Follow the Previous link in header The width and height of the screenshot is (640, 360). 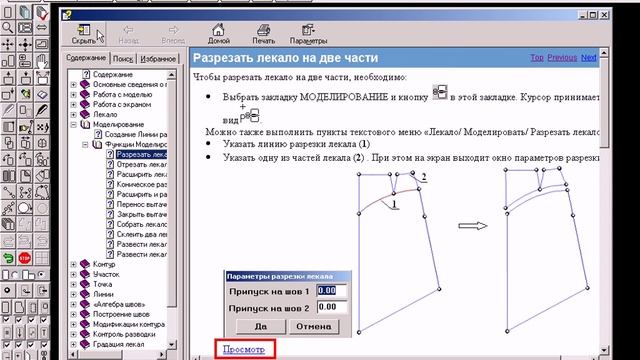(x=562, y=58)
